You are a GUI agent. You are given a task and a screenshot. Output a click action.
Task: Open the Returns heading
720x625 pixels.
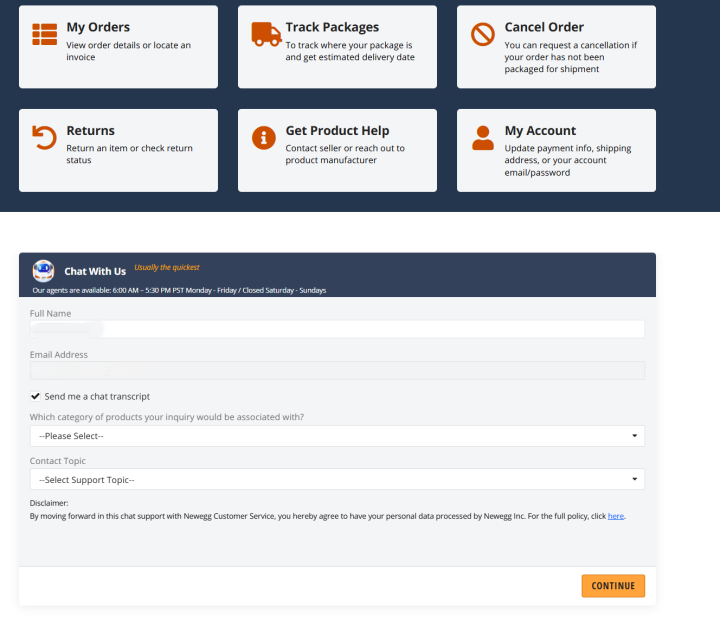click(90, 130)
